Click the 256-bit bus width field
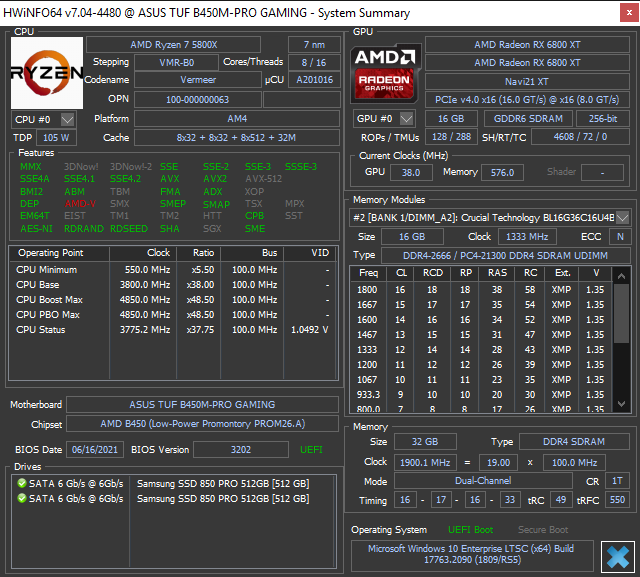 point(603,119)
